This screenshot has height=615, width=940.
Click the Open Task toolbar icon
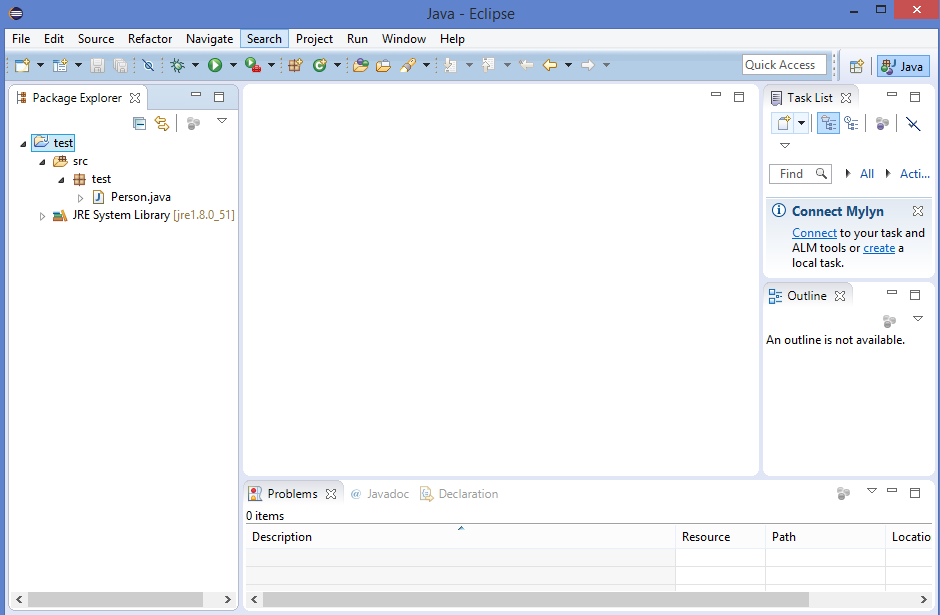coord(383,65)
